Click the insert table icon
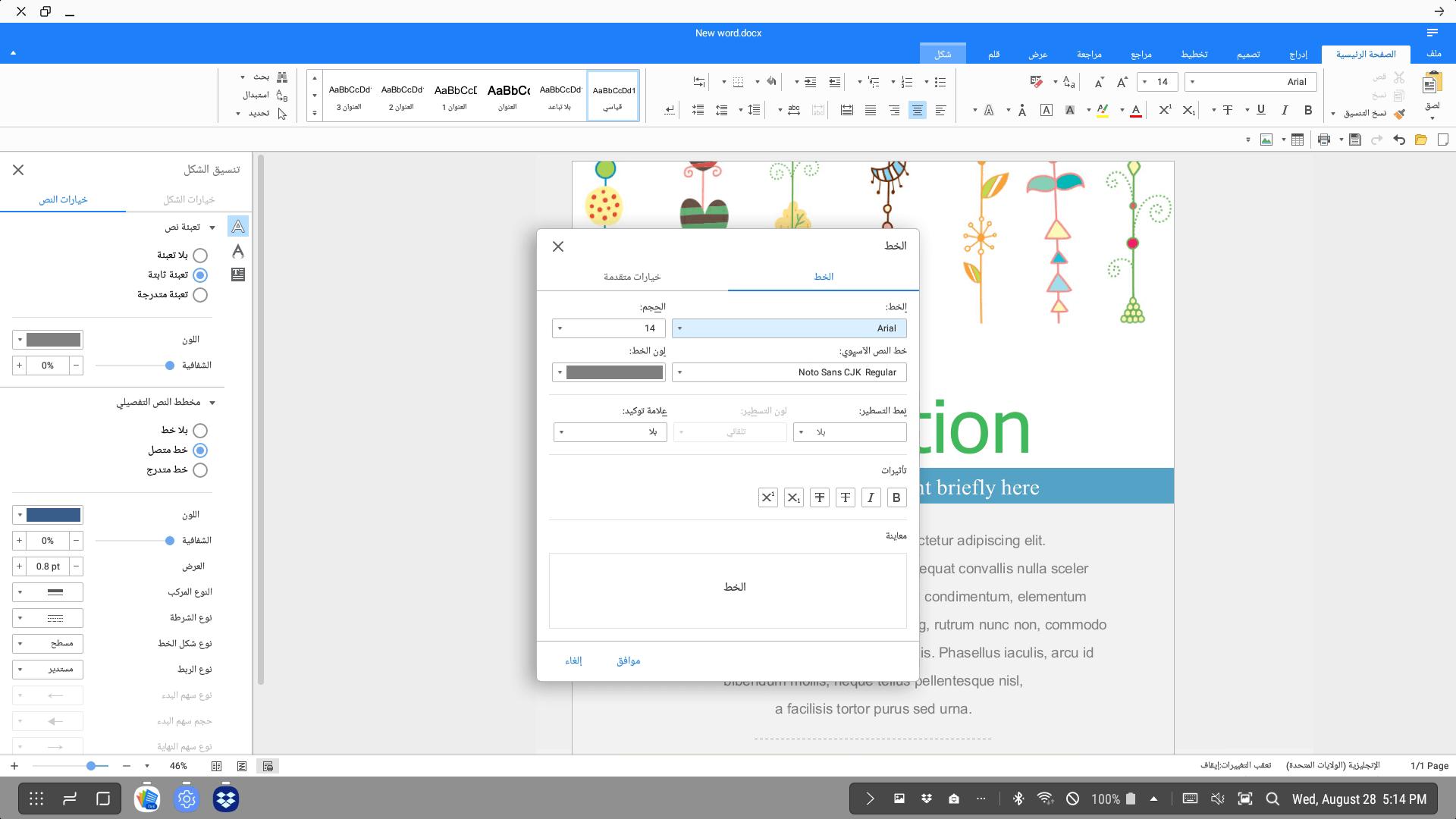The width and height of the screenshot is (1456, 819). (1298, 140)
